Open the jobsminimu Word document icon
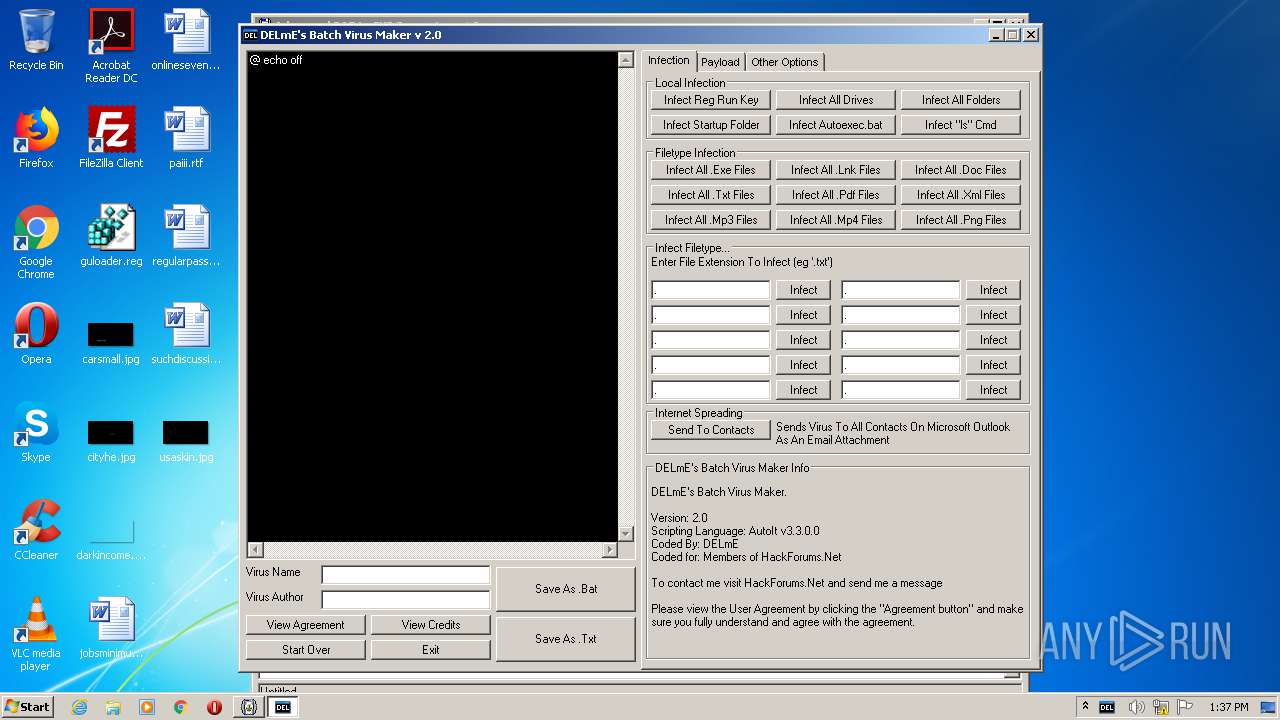Image resolution: width=1280 pixels, height=720 pixels. pyautogui.click(x=111, y=628)
